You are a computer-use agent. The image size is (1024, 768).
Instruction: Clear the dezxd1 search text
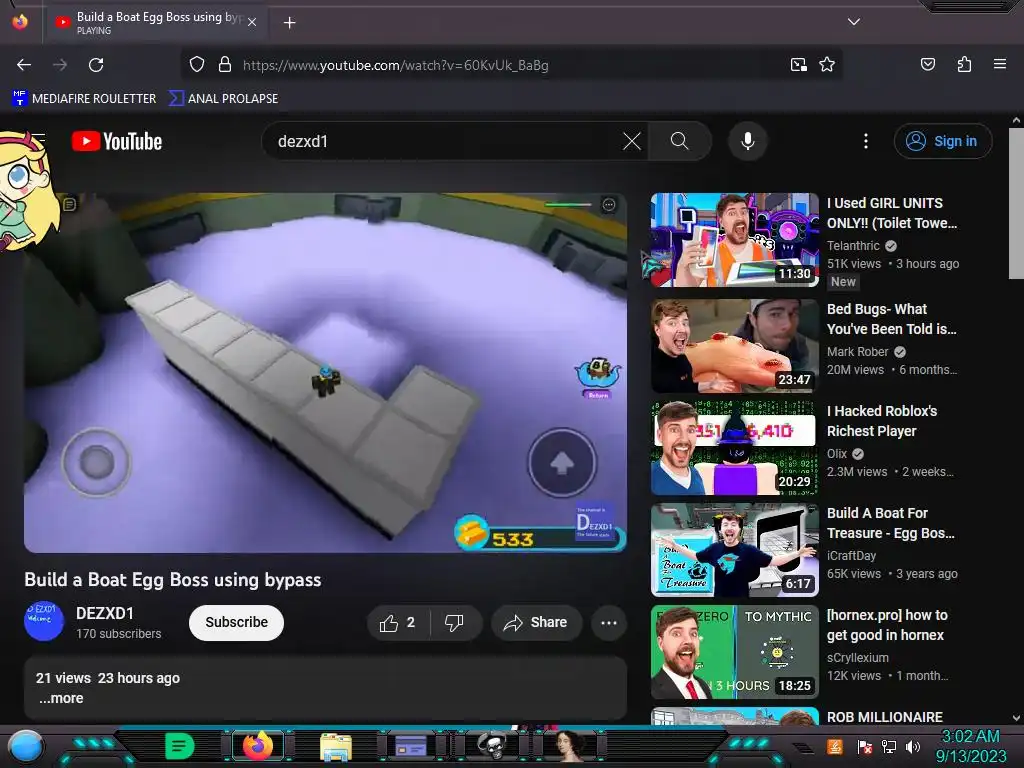632,141
